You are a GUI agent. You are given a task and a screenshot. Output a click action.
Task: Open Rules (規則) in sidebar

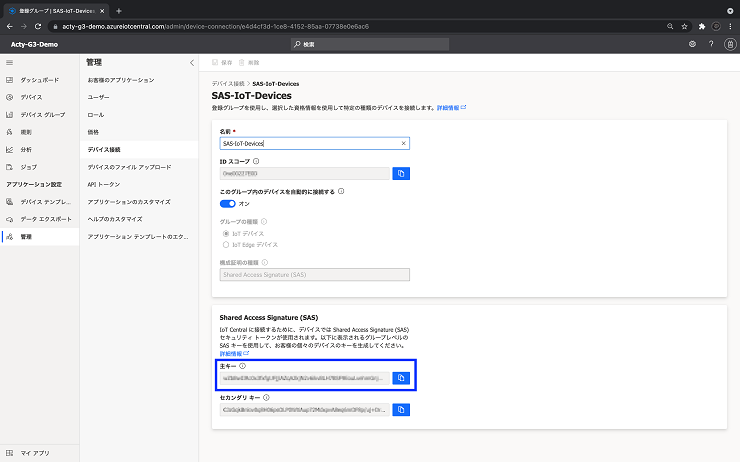click(40, 132)
